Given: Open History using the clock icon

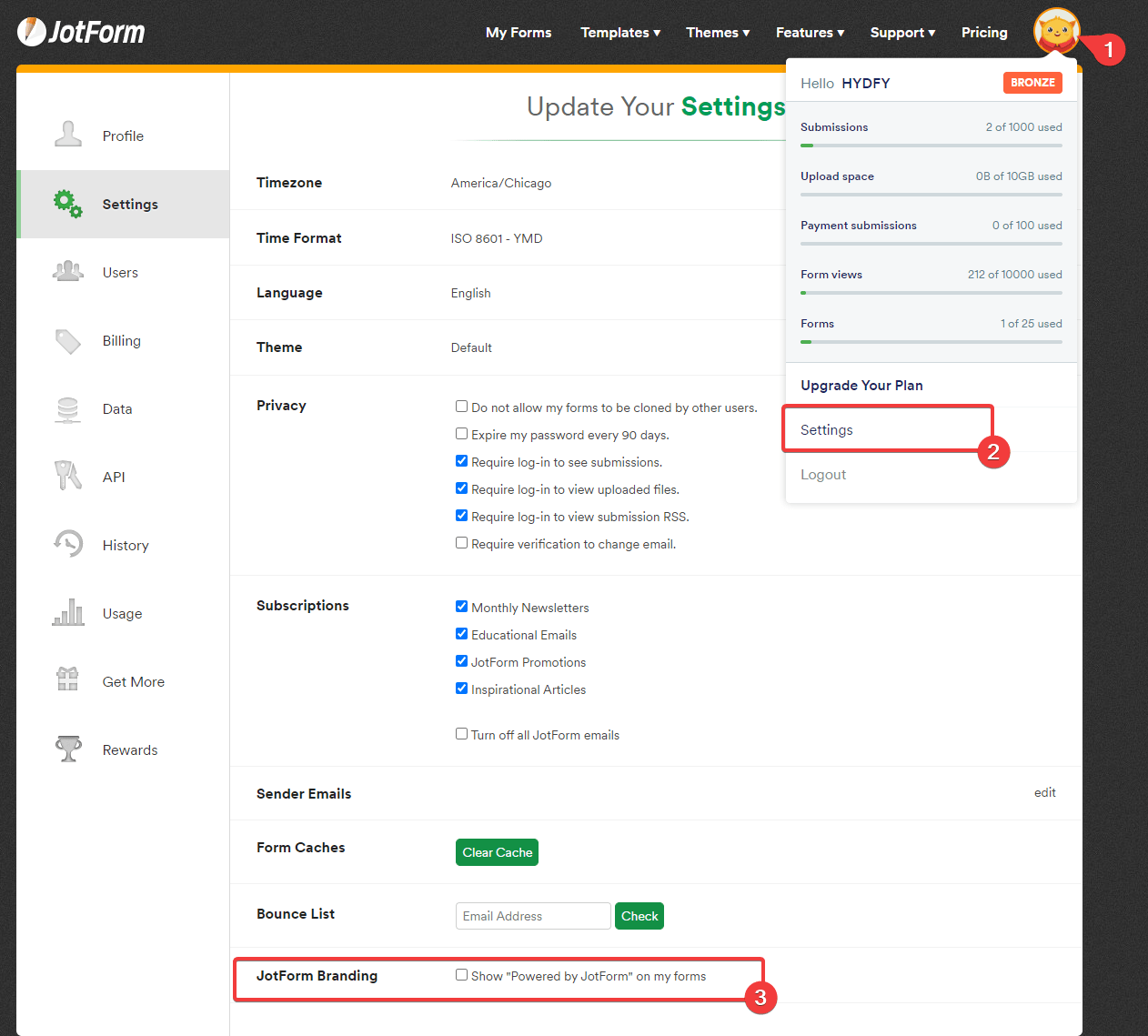Looking at the screenshot, I should (68, 544).
